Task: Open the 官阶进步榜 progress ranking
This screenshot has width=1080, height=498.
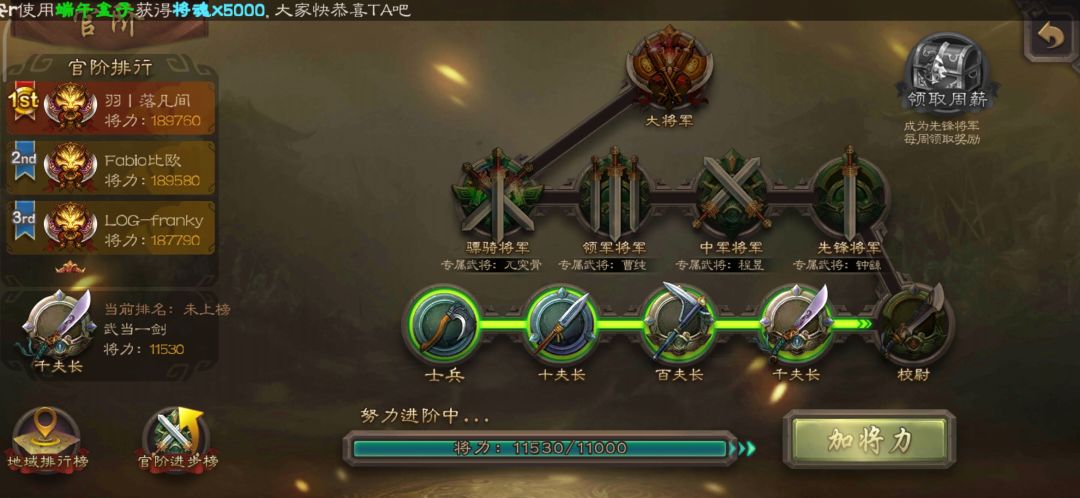Action: [178, 439]
